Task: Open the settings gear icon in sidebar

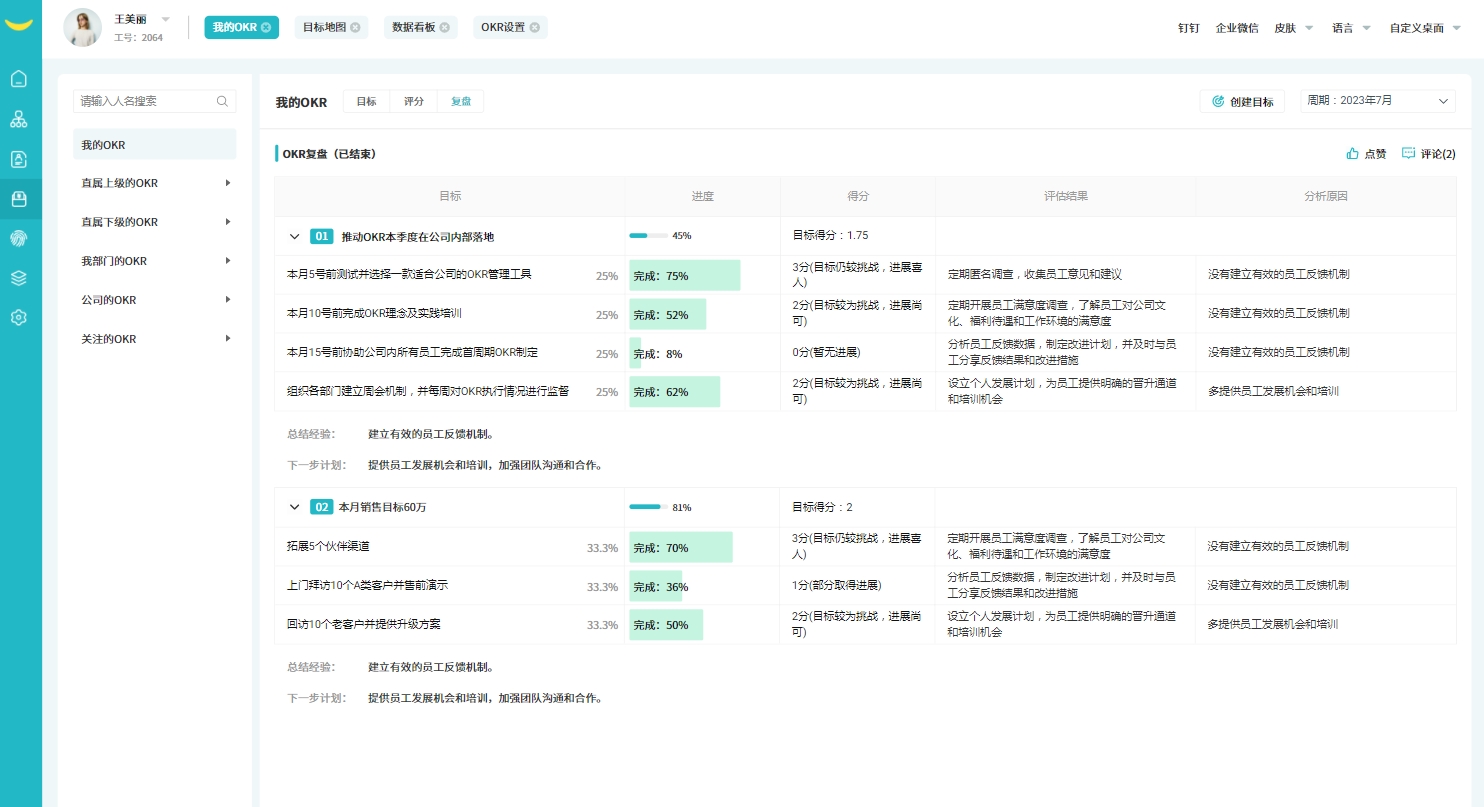Action: pos(19,316)
